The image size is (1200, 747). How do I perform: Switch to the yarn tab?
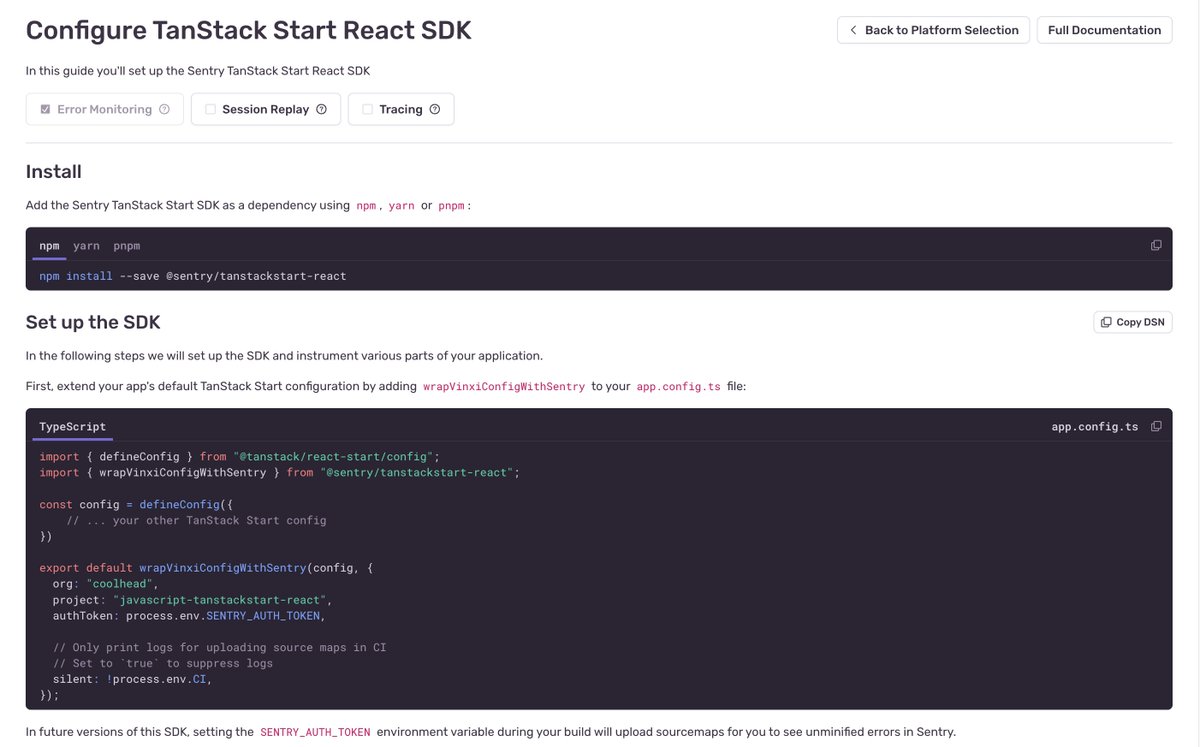pos(86,245)
